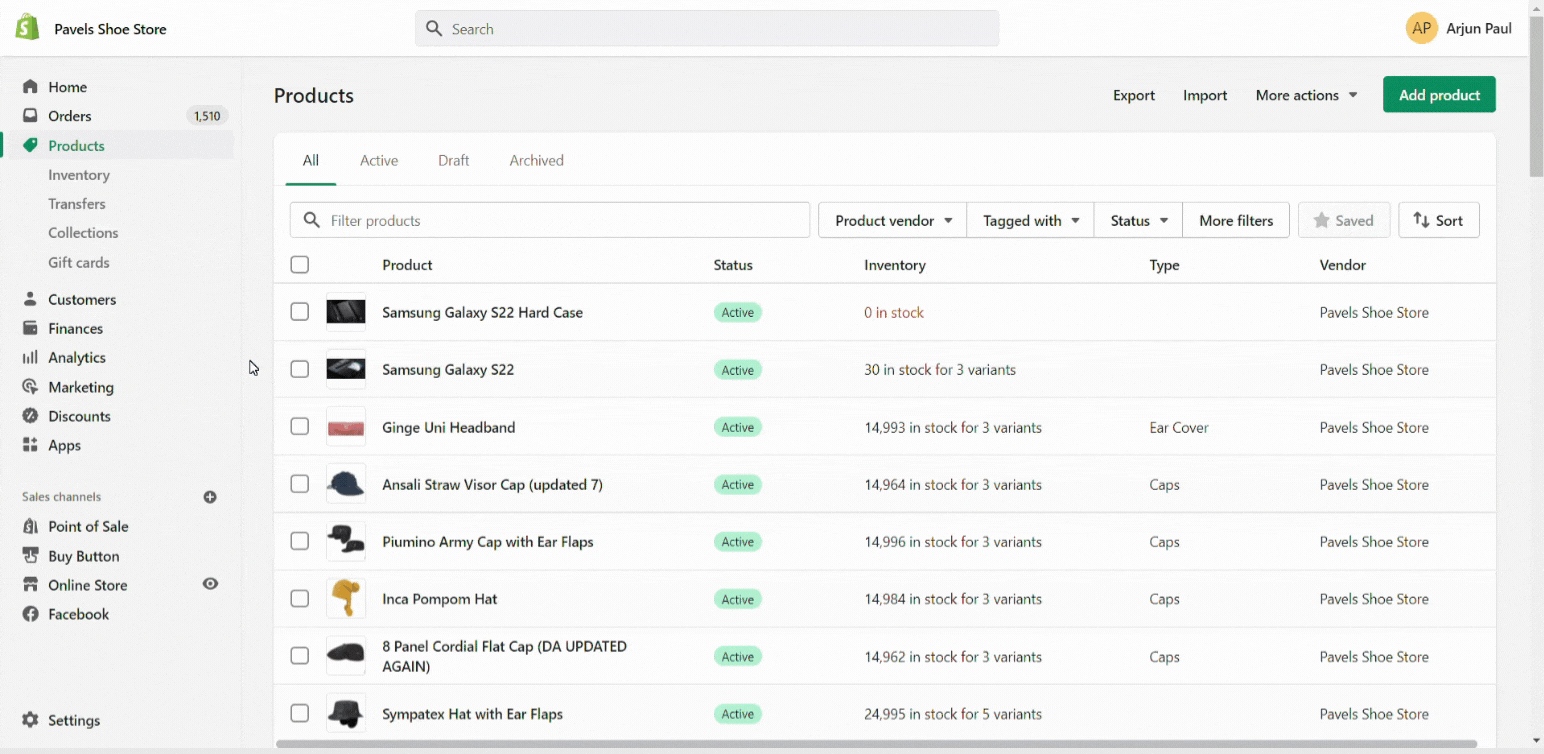Open the Inca Pompom Hat product
This screenshot has height=754, width=1544.
[439, 599]
